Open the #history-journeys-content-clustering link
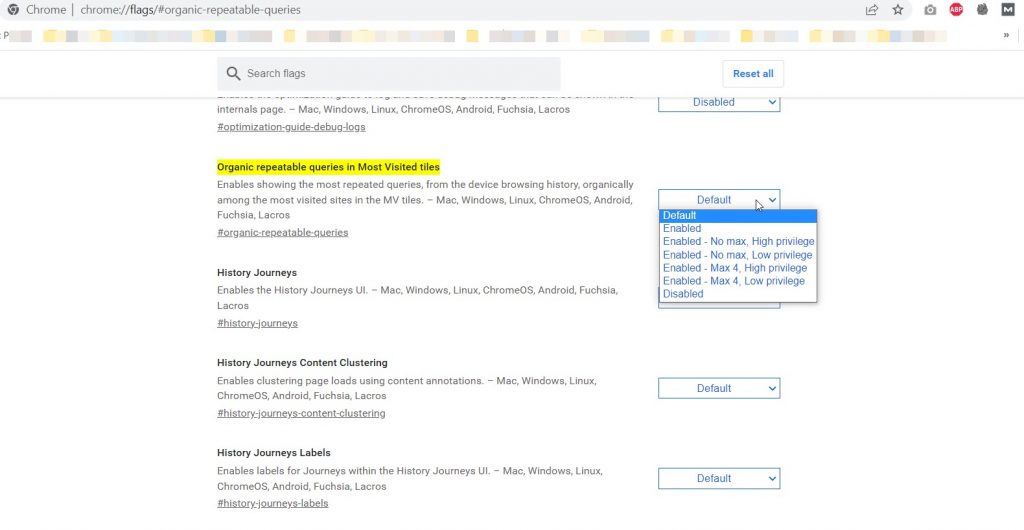1024x530 pixels. [301, 413]
